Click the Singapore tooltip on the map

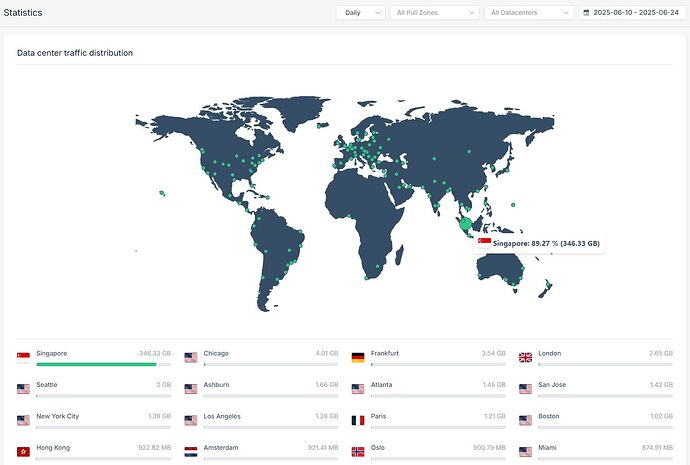540,243
